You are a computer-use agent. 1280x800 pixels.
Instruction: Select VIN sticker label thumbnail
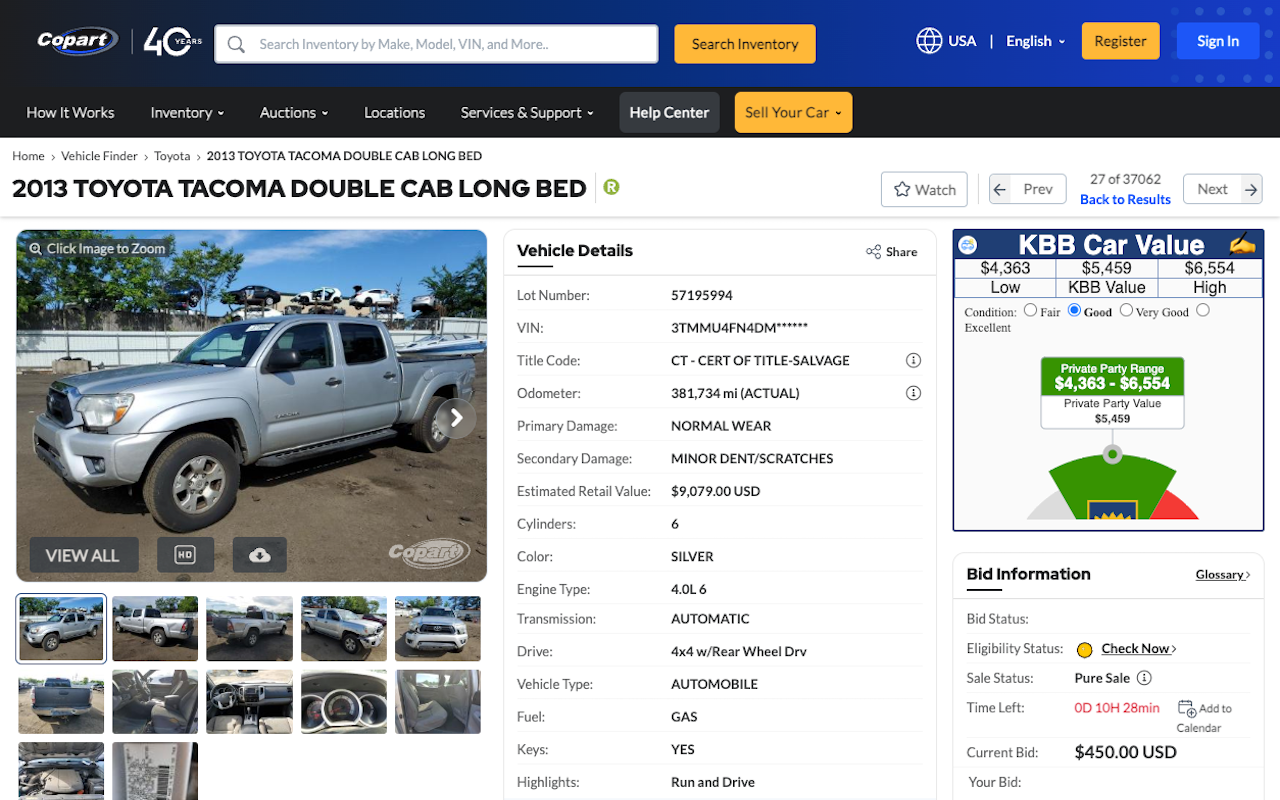[x=155, y=771]
